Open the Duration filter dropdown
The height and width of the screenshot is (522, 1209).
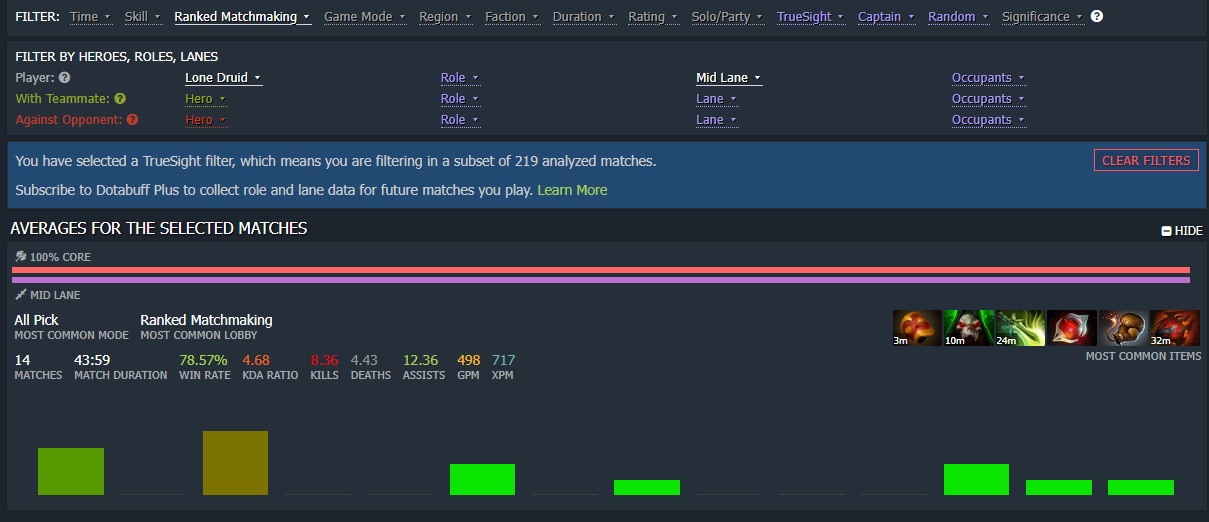[x=584, y=17]
